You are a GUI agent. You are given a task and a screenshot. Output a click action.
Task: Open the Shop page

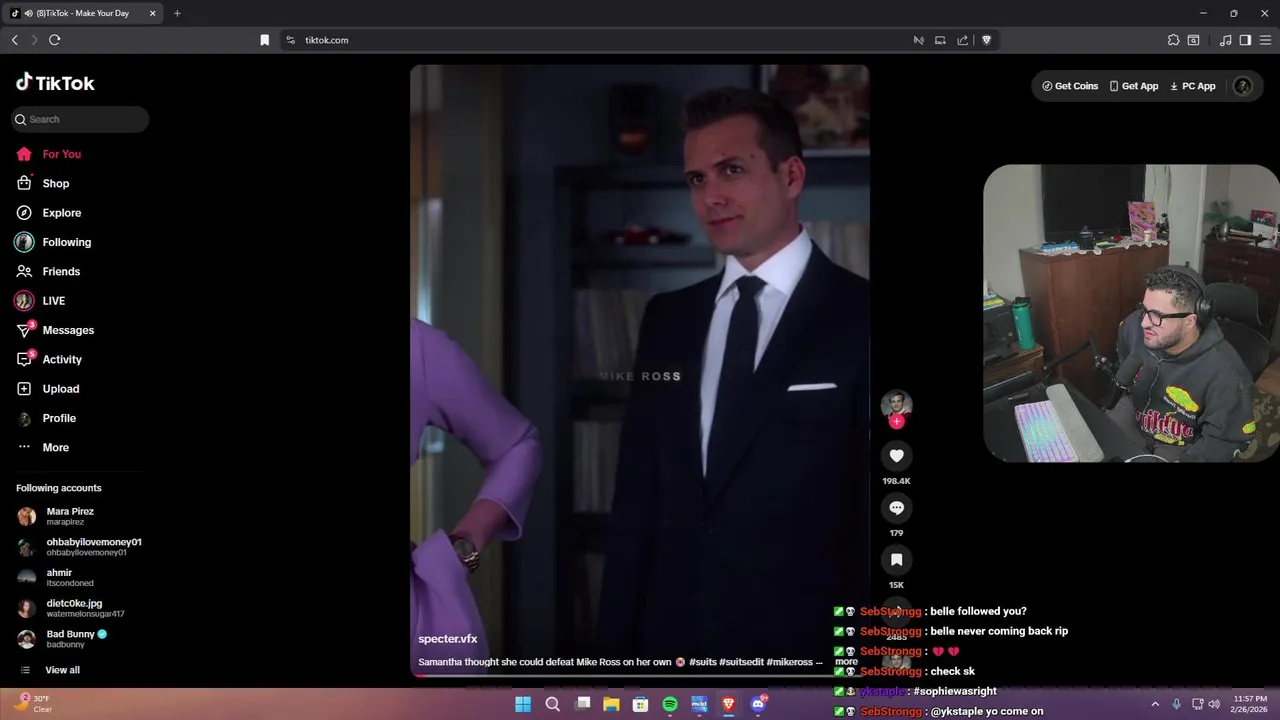[x=55, y=183]
